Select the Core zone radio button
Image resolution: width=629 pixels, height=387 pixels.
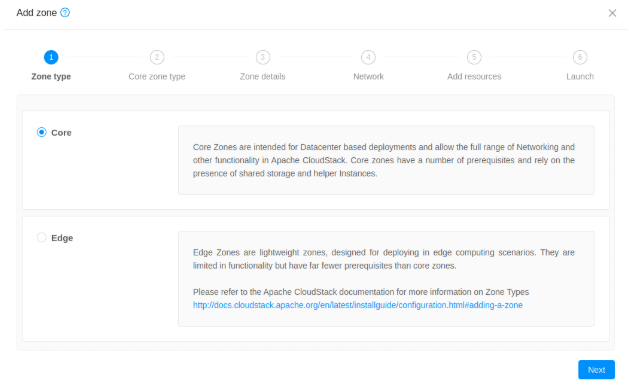coord(42,132)
